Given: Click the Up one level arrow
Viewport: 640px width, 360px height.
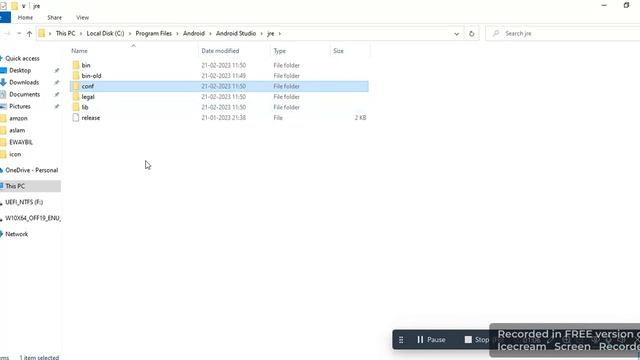Looking at the screenshot, I should coord(29,34).
